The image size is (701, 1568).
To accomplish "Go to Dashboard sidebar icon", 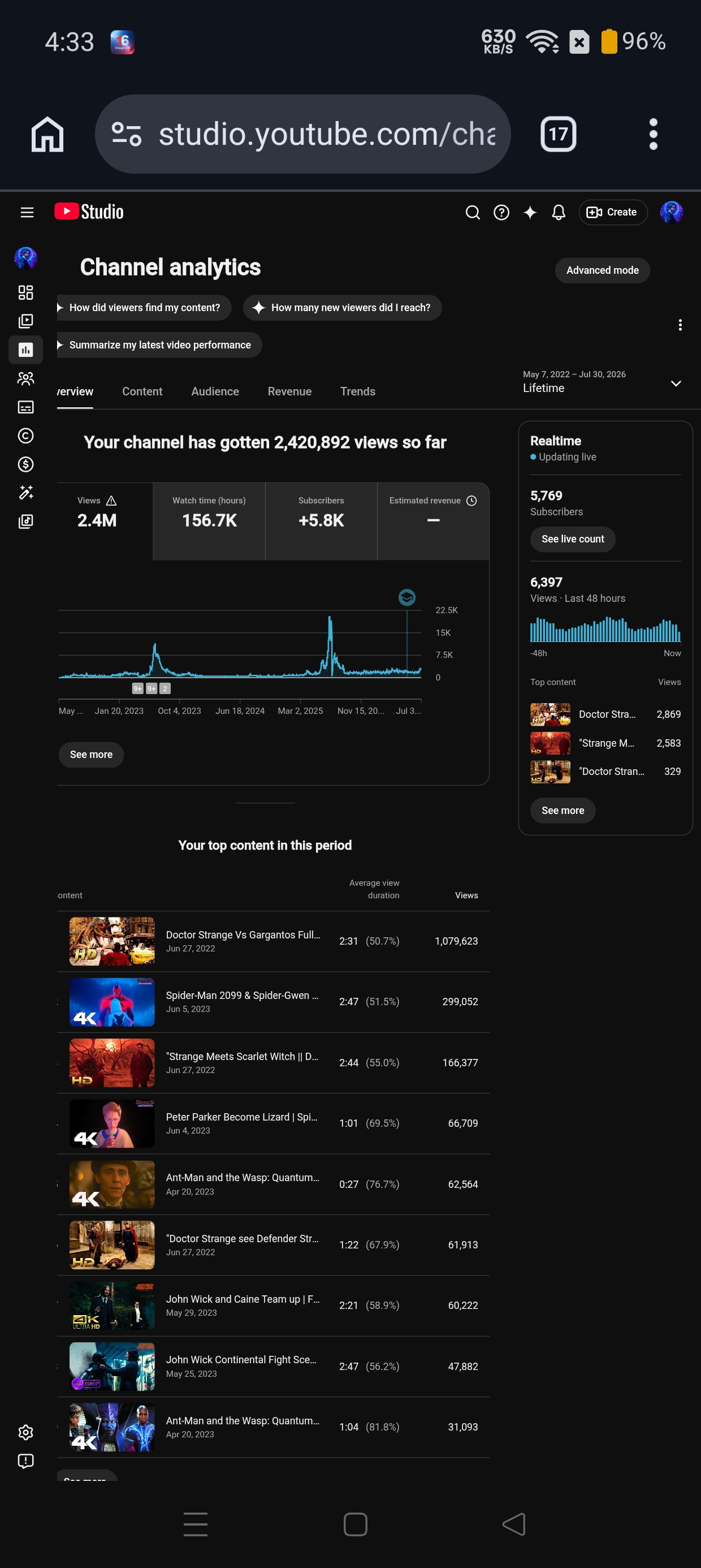I will pos(25,293).
